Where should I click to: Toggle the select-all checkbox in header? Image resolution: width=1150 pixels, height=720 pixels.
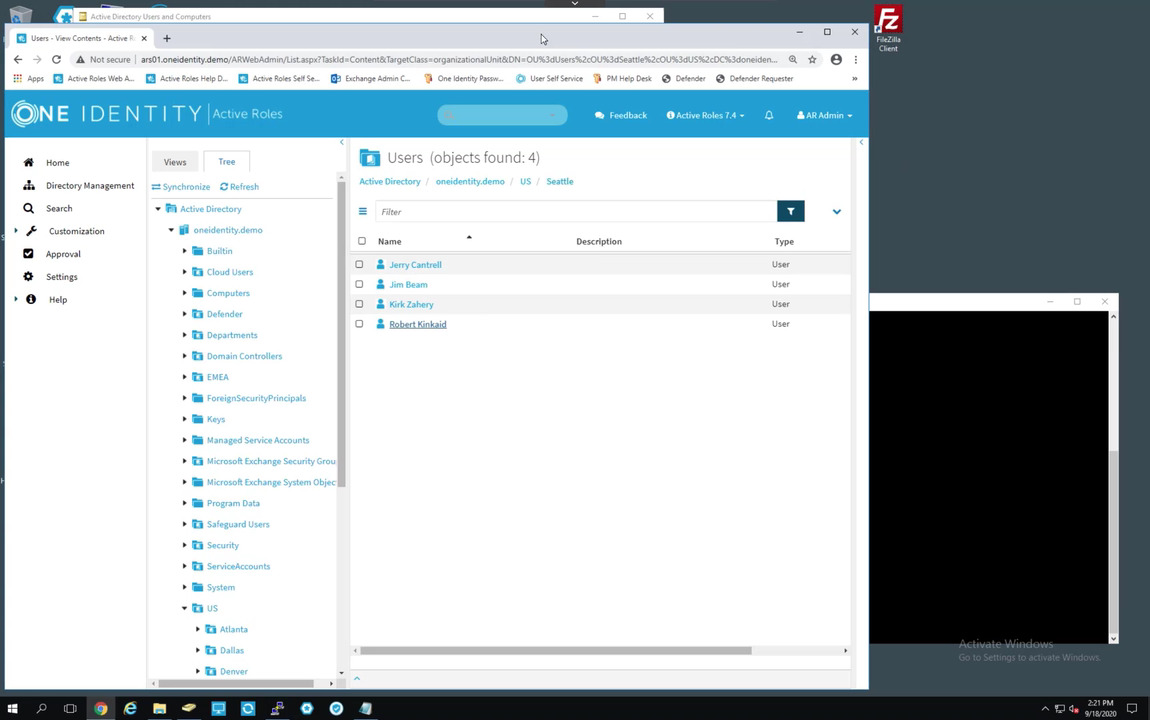[362, 241]
